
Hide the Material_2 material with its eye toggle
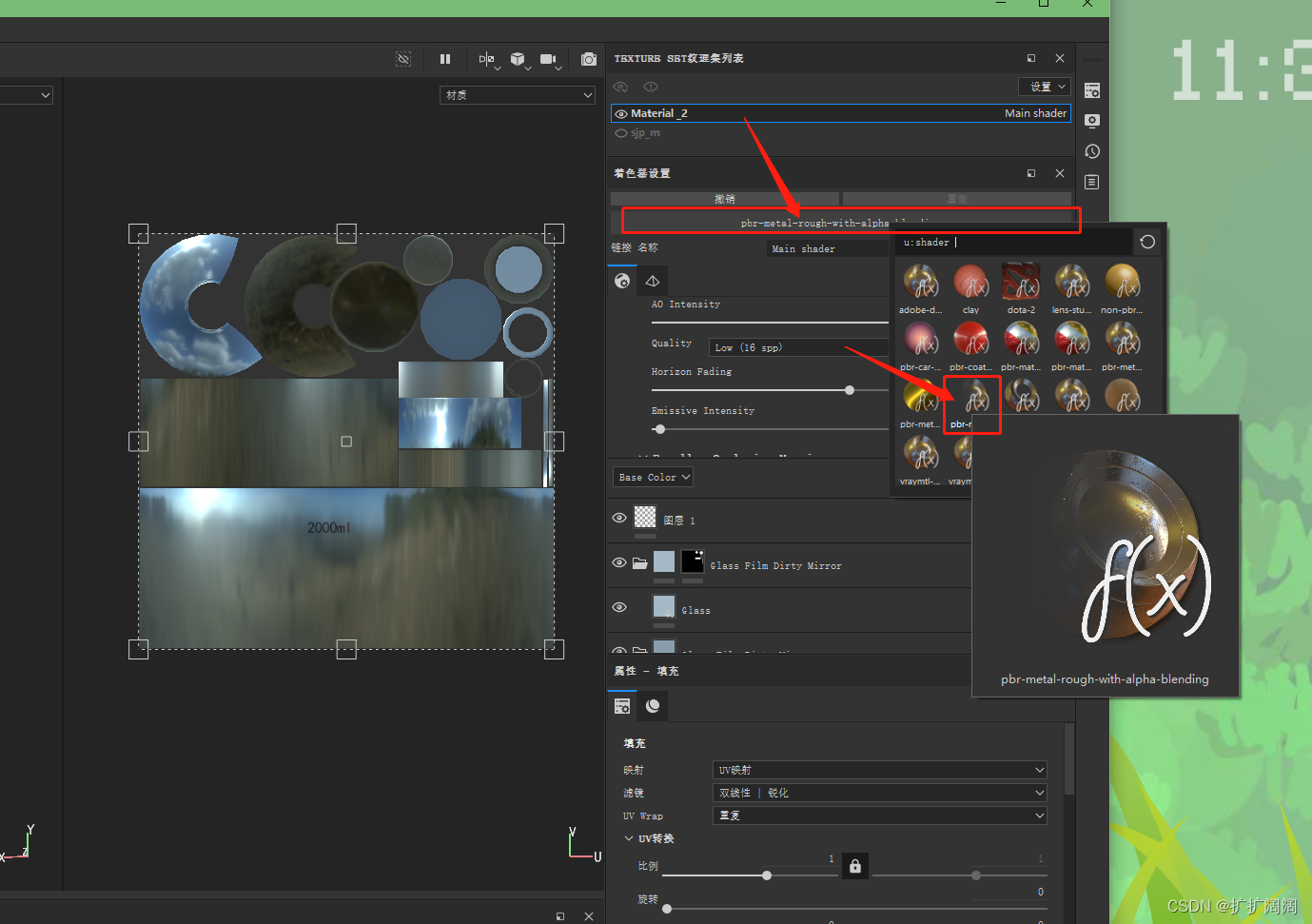pos(620,112)
